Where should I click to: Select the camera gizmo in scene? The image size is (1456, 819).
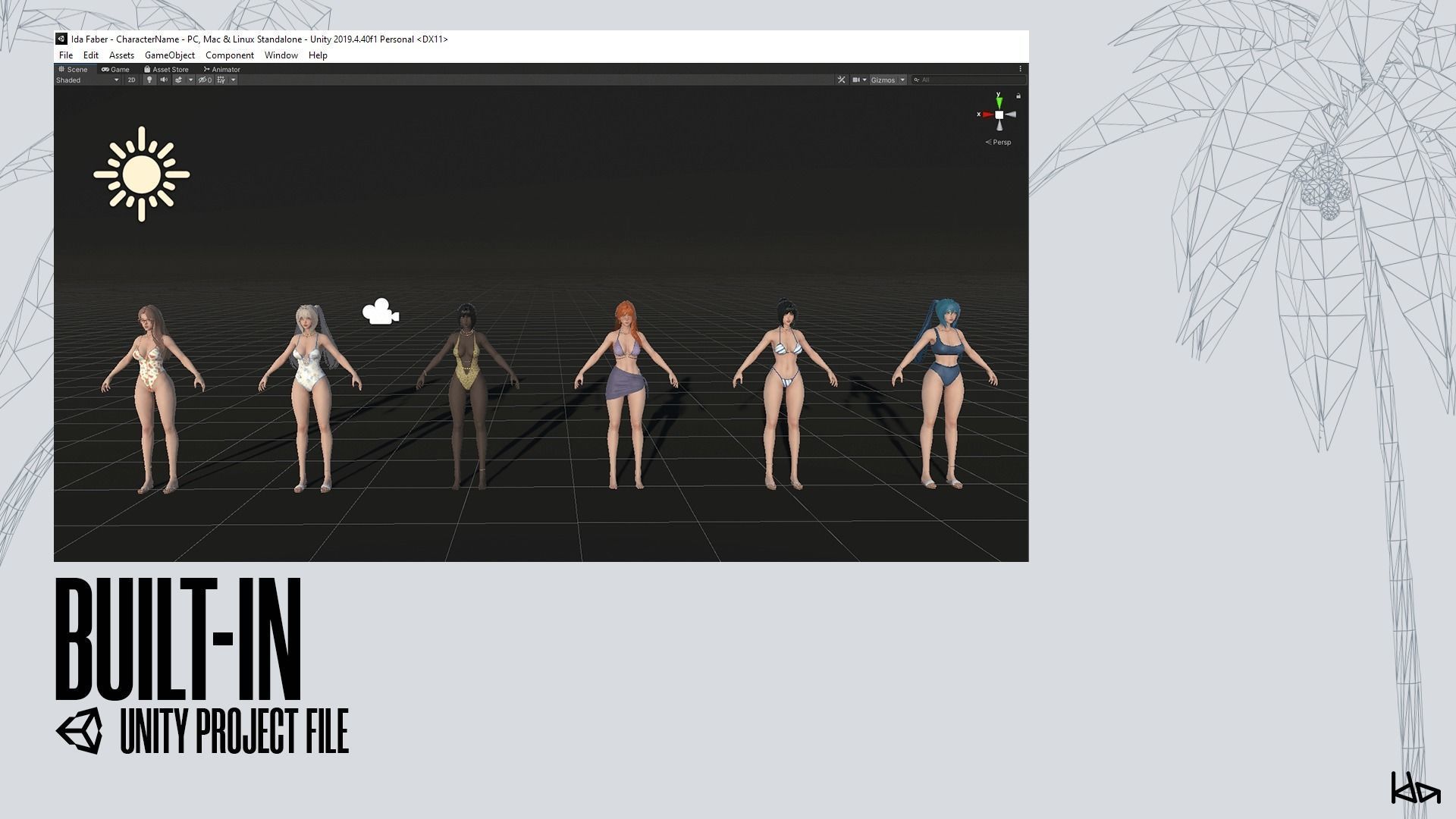point(381,312)
